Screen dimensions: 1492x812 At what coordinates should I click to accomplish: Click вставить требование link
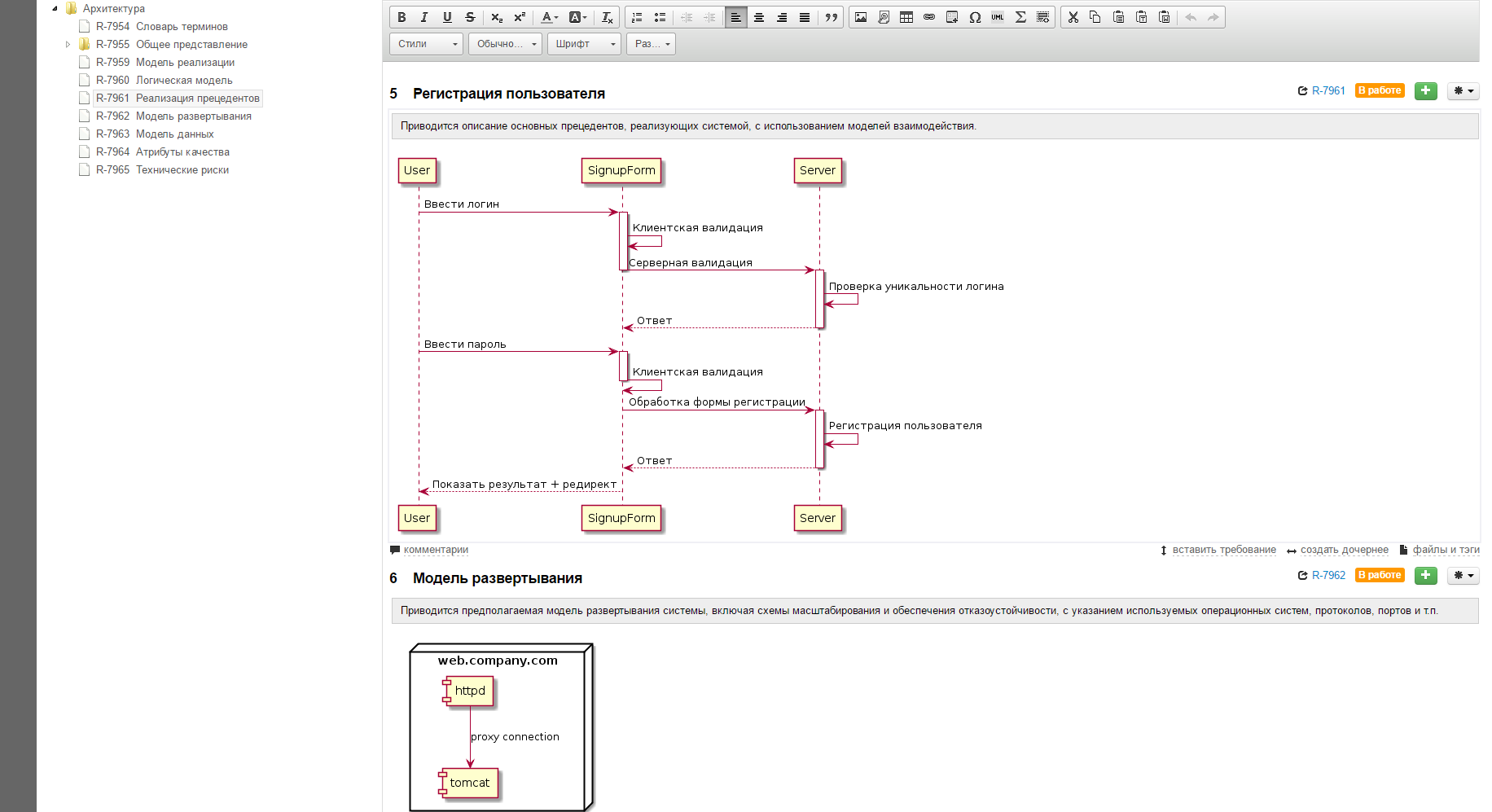(x=1224, y=551)
